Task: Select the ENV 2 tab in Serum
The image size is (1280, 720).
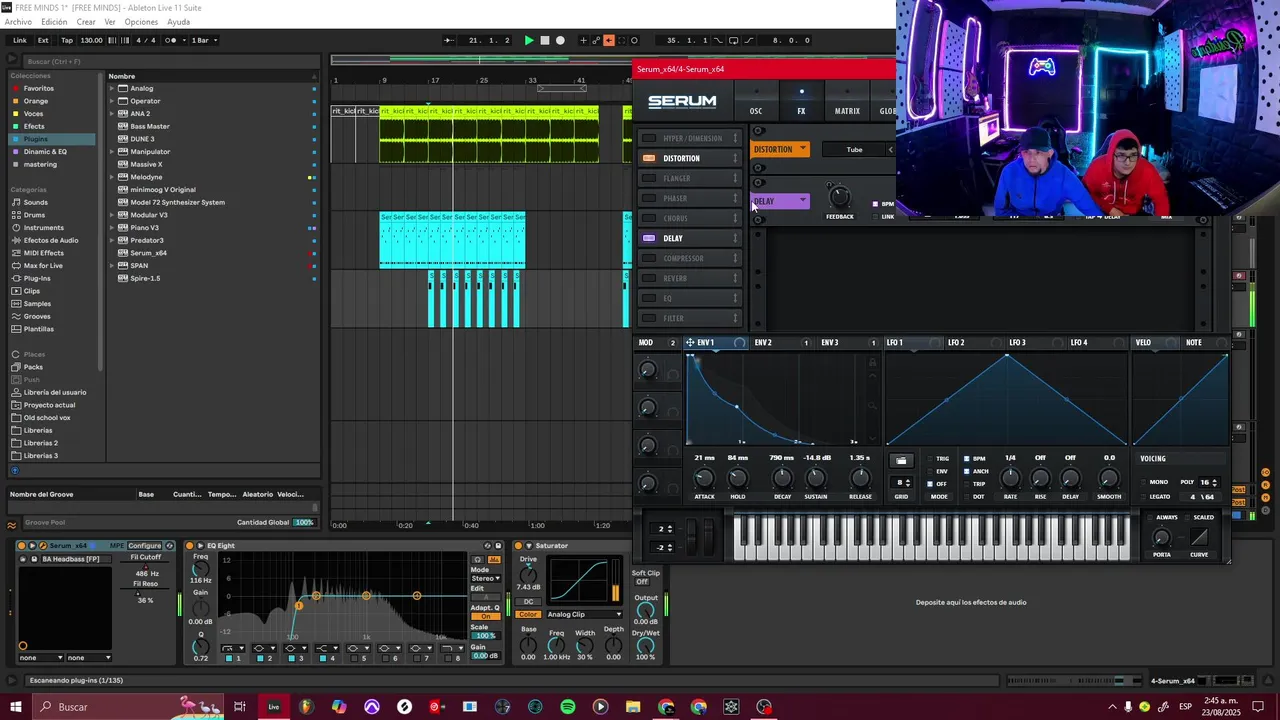Action: 763,343
